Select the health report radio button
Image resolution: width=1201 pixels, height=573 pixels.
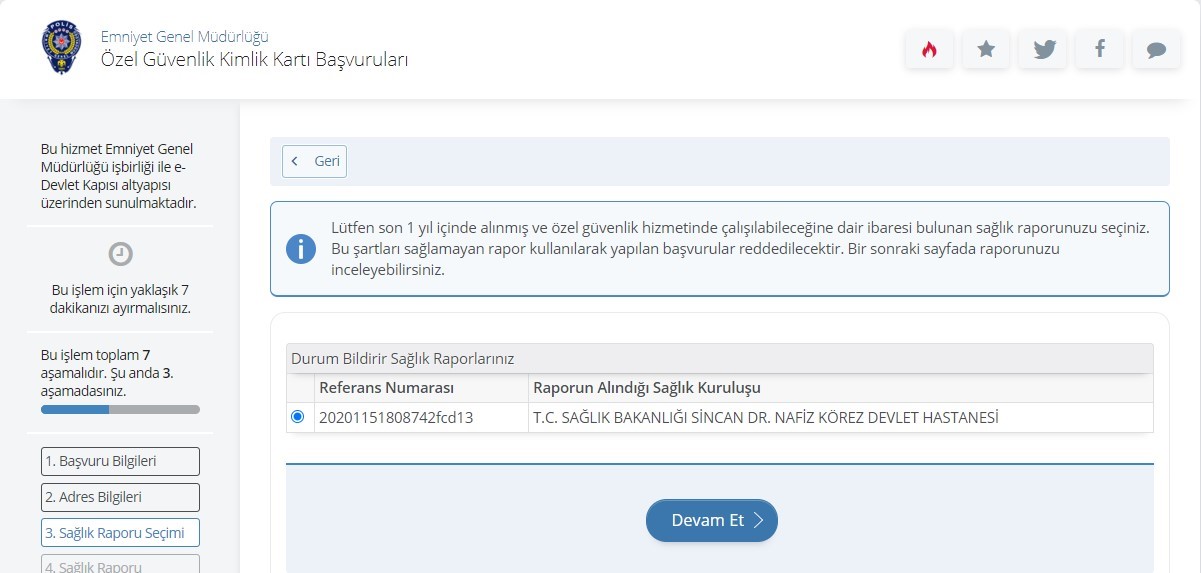[297, 417]
